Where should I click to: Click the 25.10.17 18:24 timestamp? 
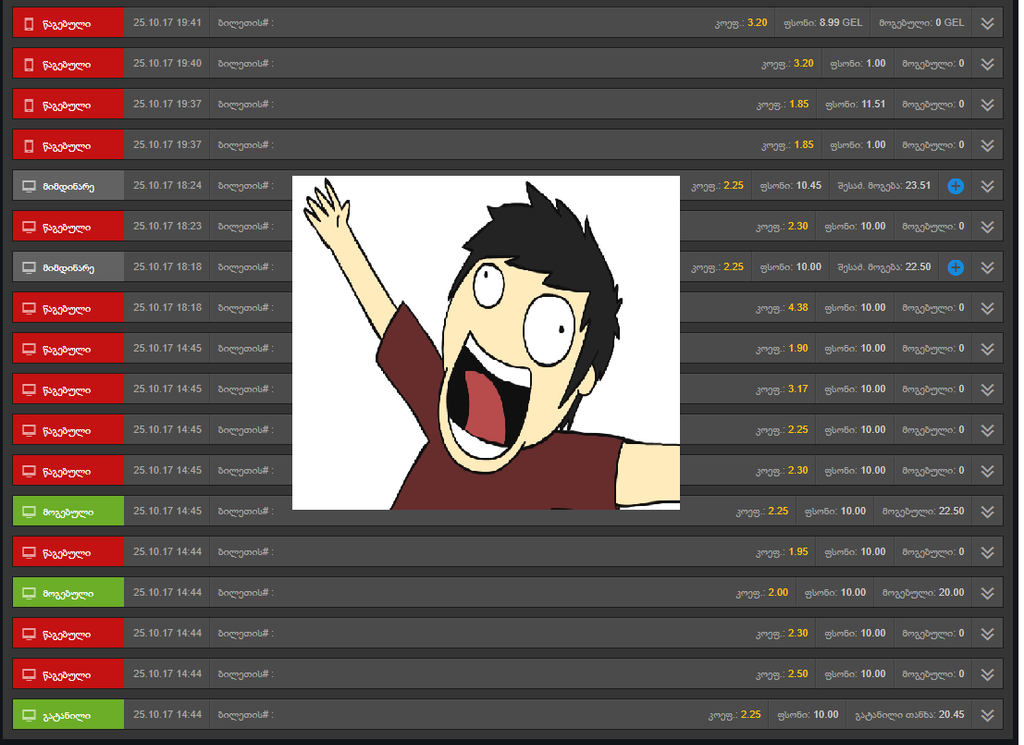(x=167, y=185)
